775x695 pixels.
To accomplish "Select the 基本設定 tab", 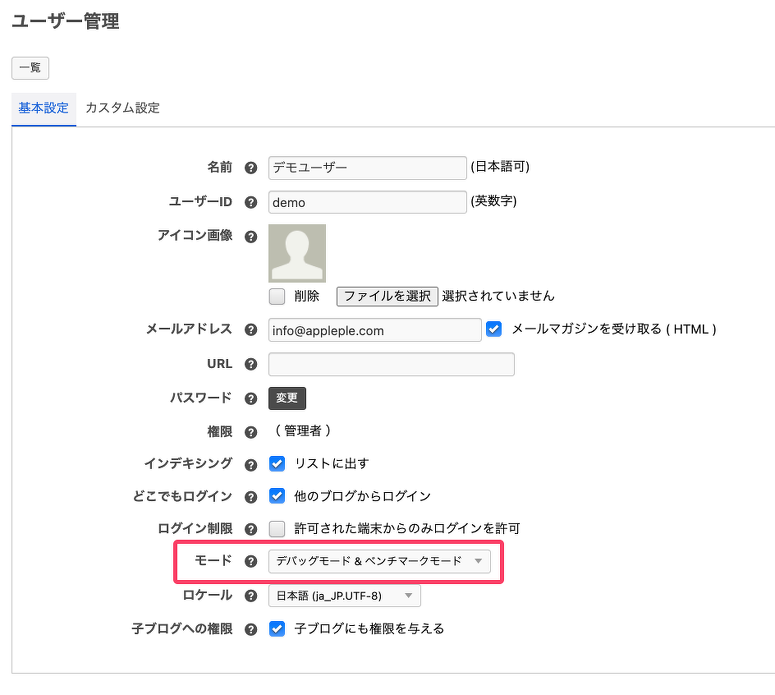I will coord(44,108).
